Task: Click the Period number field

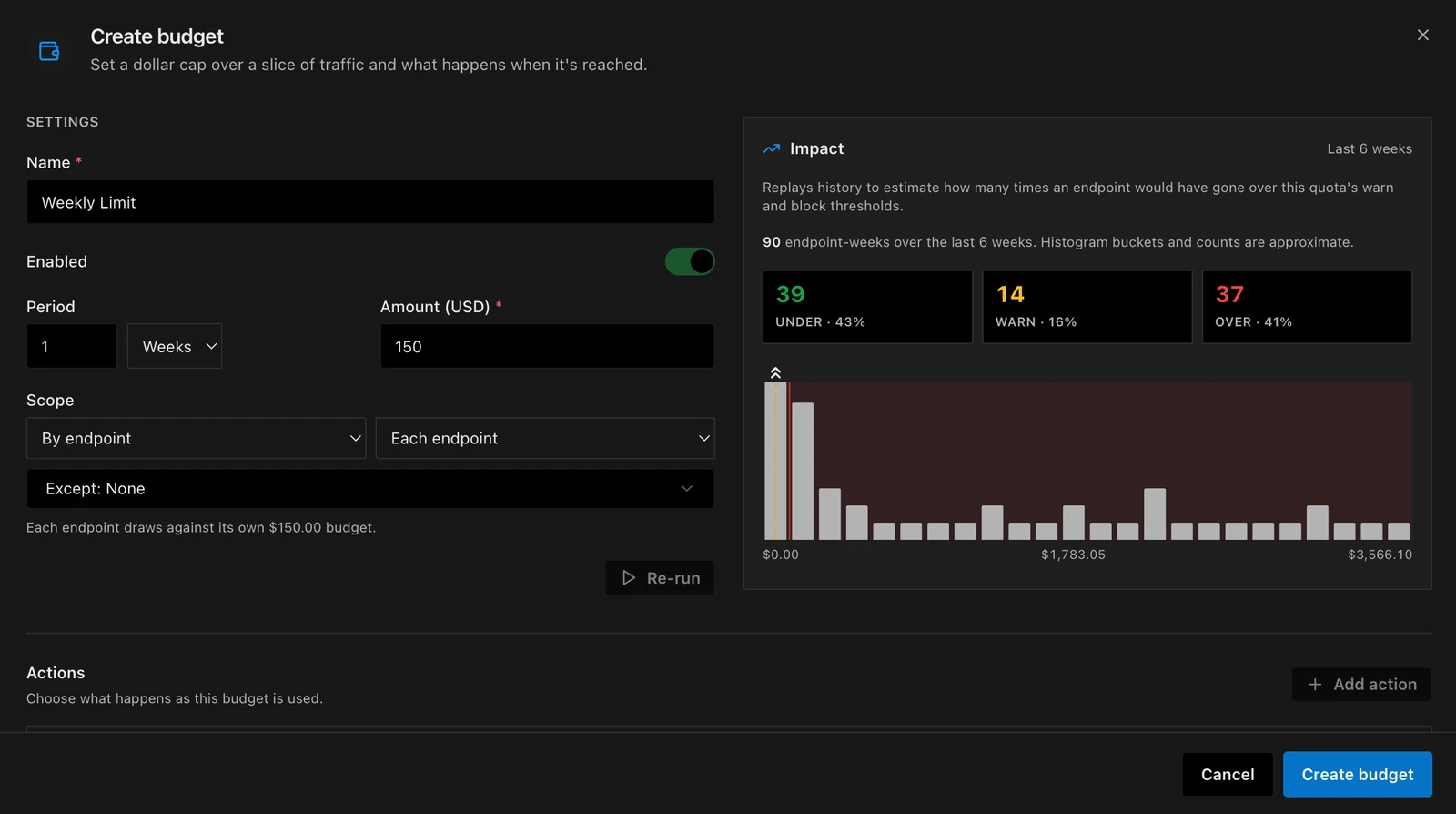Action: tap(71, 346)
